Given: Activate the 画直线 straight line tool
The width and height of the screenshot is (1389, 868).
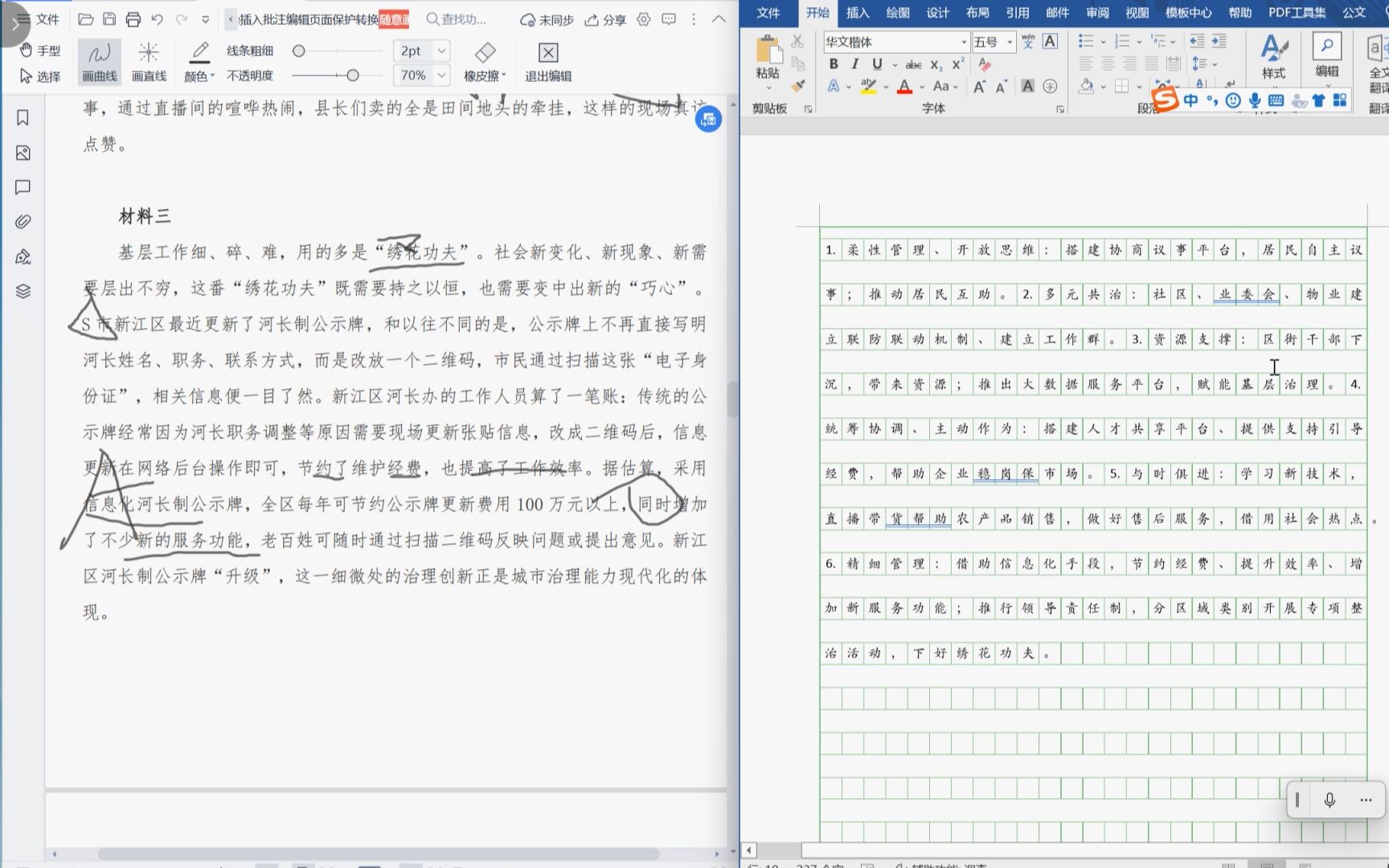Looking at the screenshot, I should (149, 62).
